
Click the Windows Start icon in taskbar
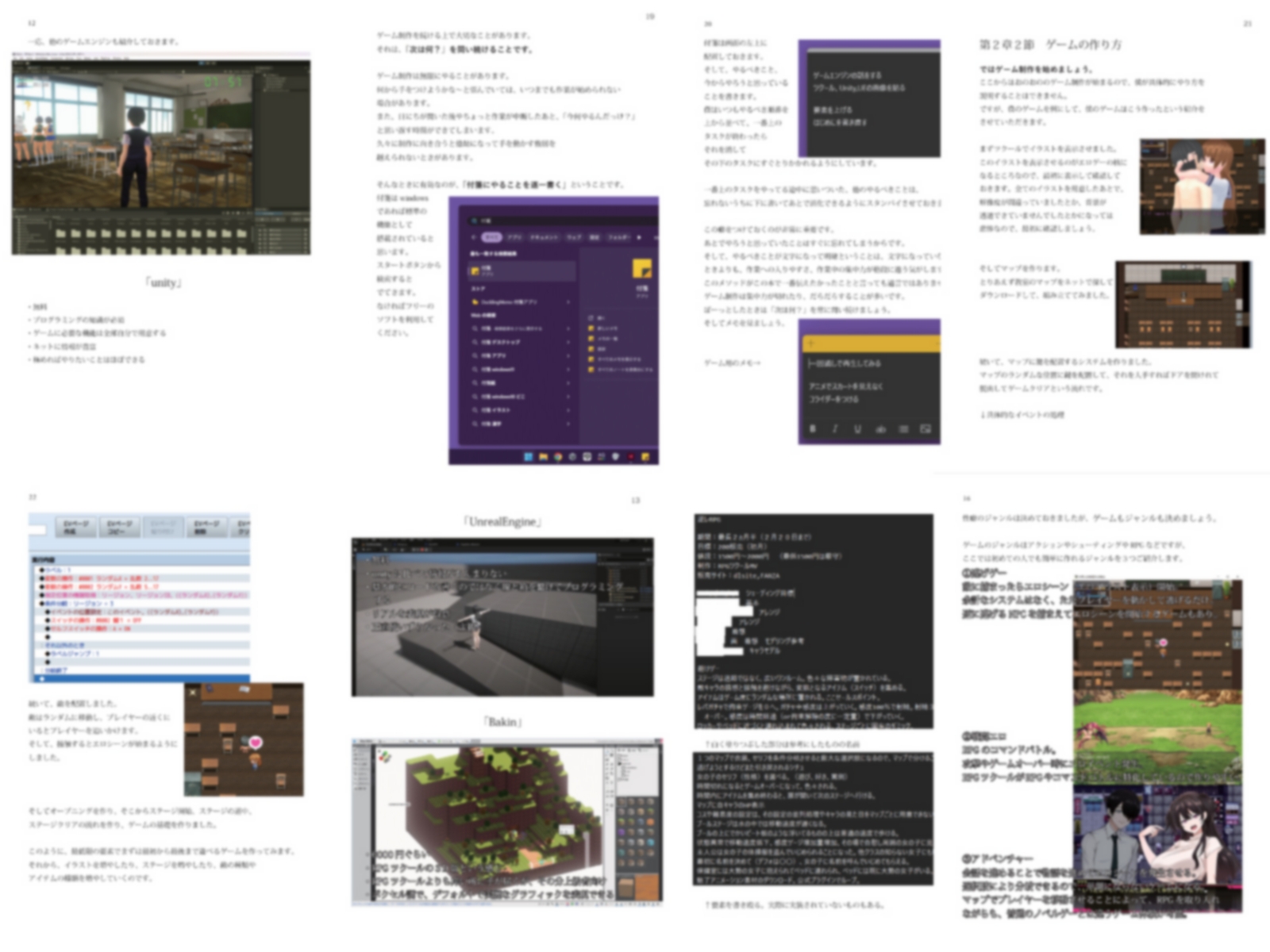pyautogui.click(x=528, y=457)
